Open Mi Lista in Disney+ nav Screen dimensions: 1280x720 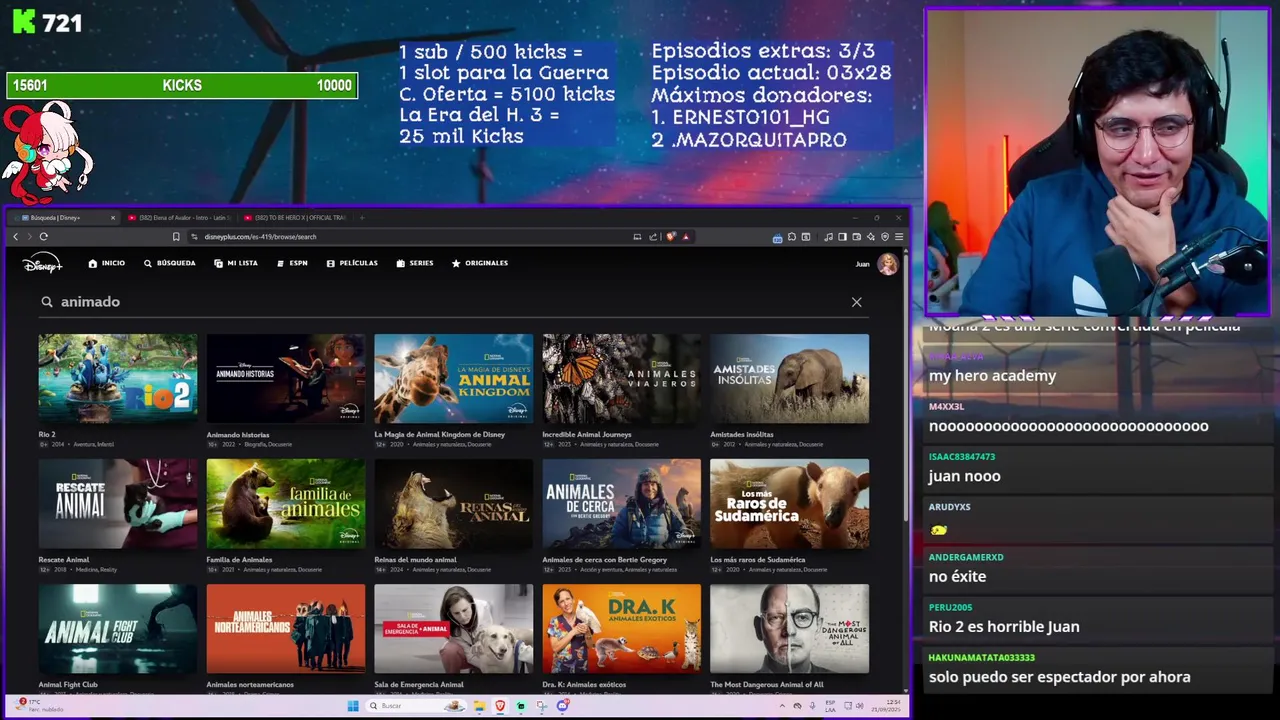(x=236, y=263)
